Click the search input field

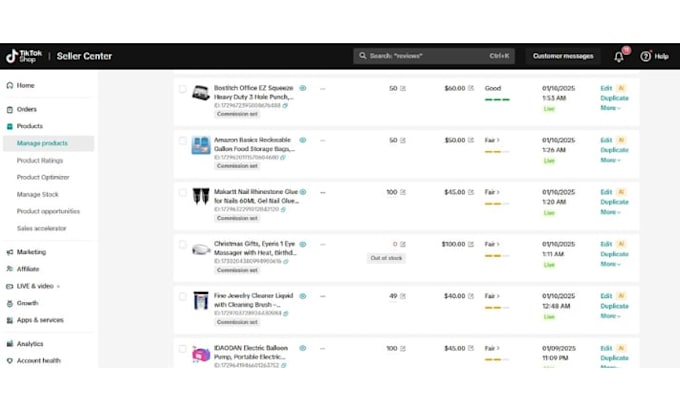[x=434, y=56]
